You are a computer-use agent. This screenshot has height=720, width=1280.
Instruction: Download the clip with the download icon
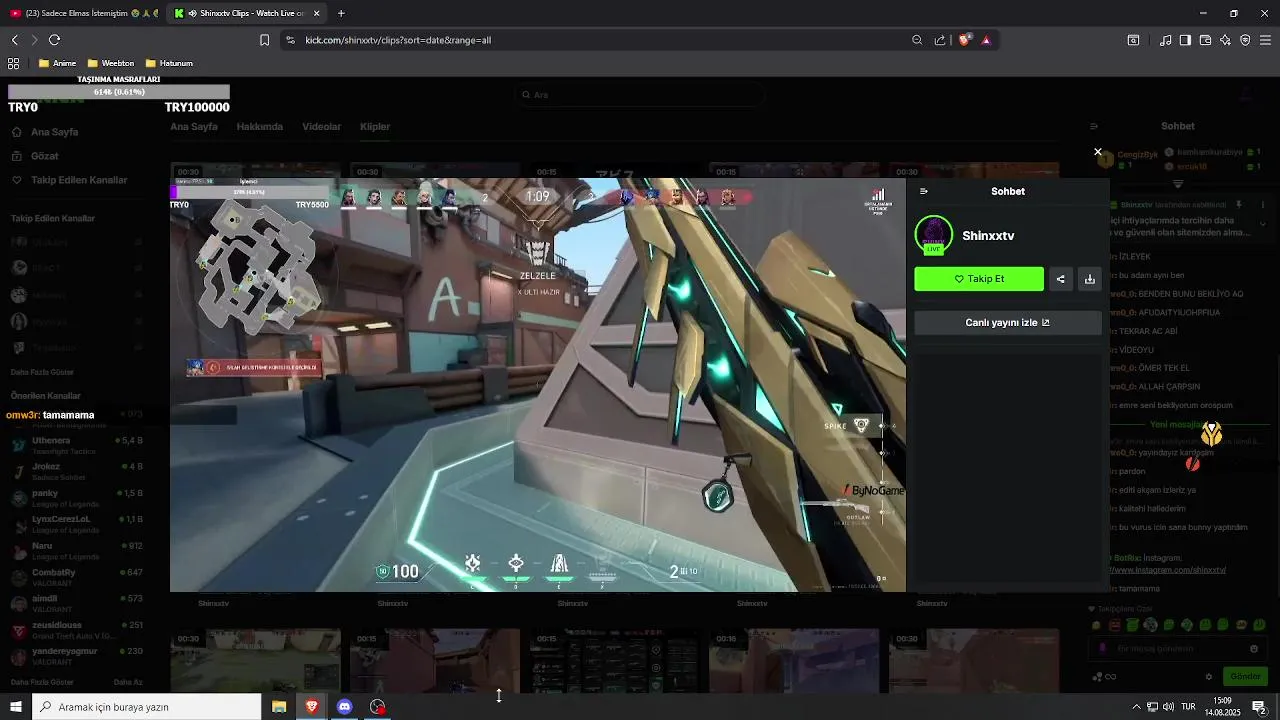pos(1090,279)
